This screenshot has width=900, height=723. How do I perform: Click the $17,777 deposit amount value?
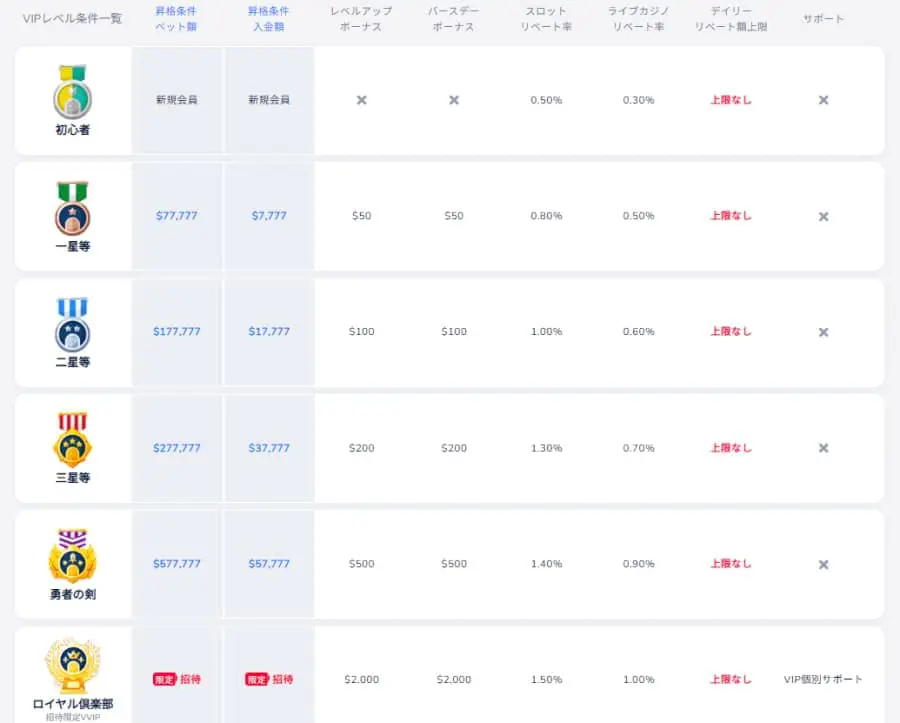point(269,332)
